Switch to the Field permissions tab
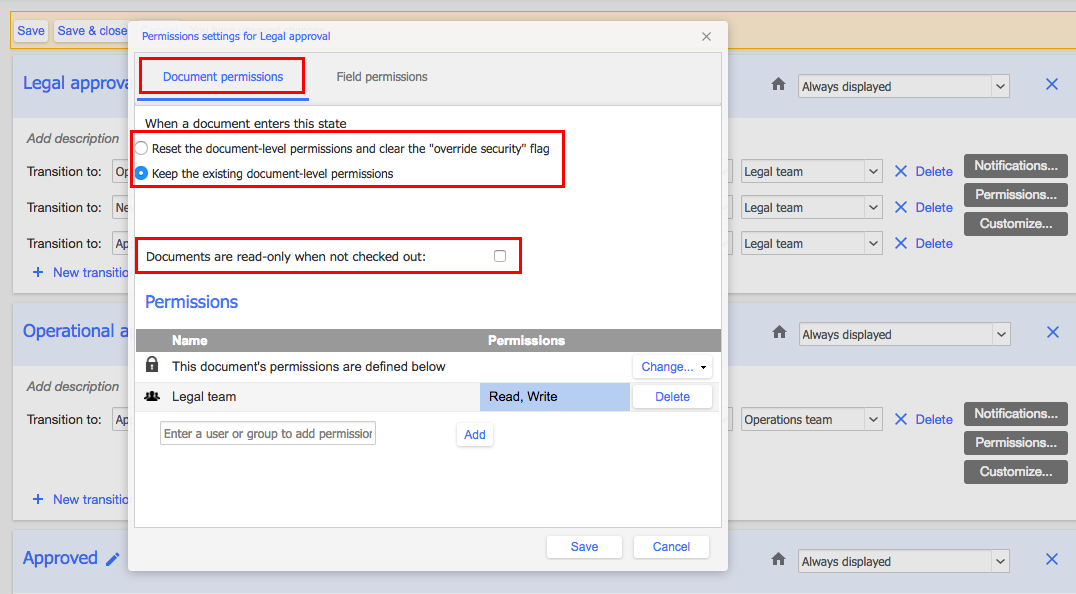The height and width of the screenshot is (594, 1076). 381,77
